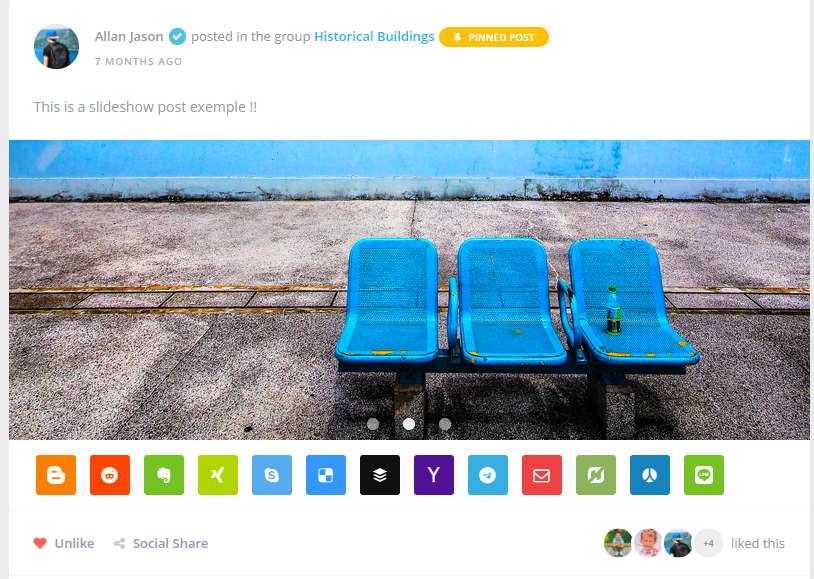Click the Social Share text
Screen dimensions: 814x579
170,543
